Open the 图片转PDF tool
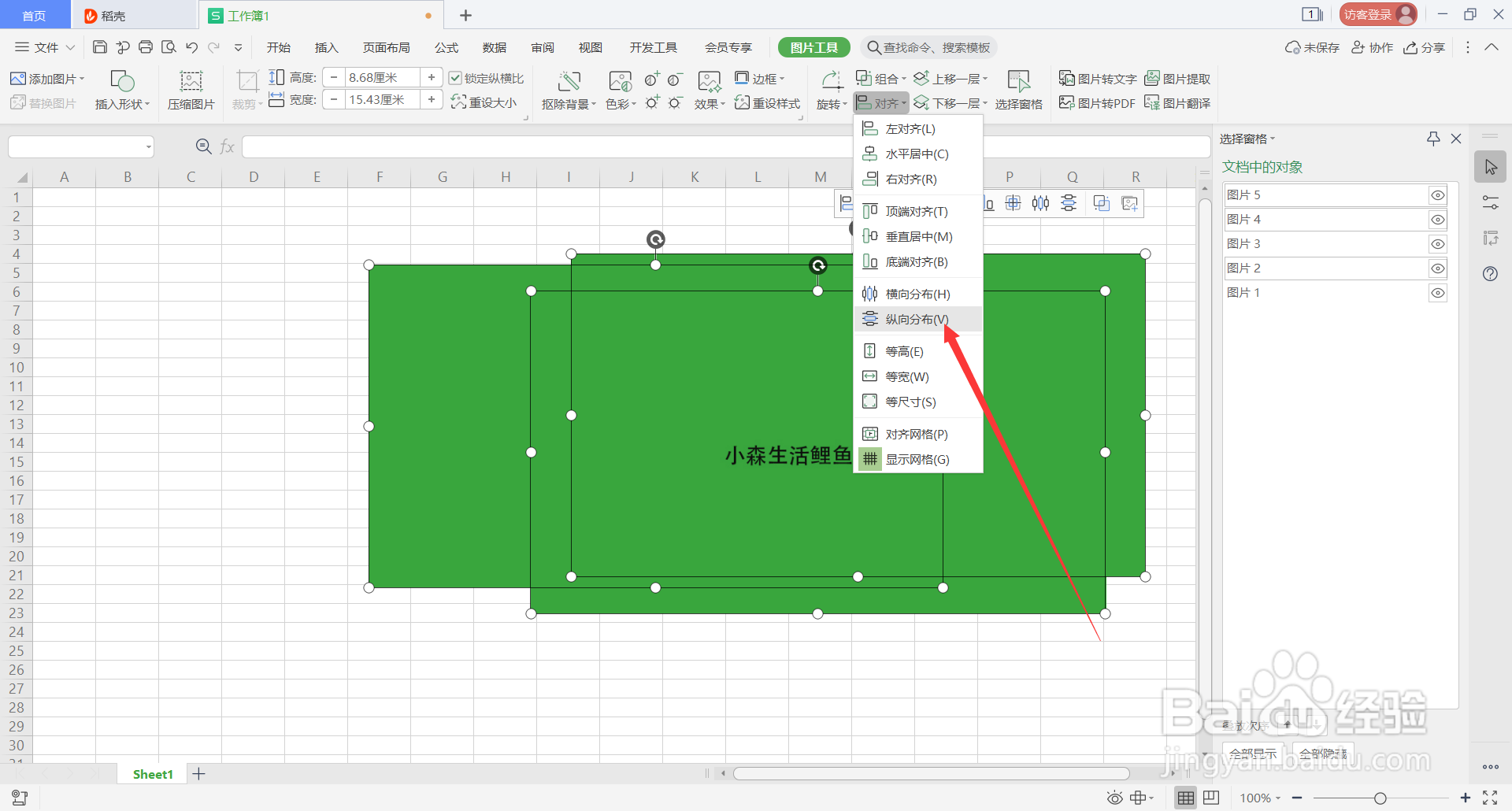 point(1096,102)
